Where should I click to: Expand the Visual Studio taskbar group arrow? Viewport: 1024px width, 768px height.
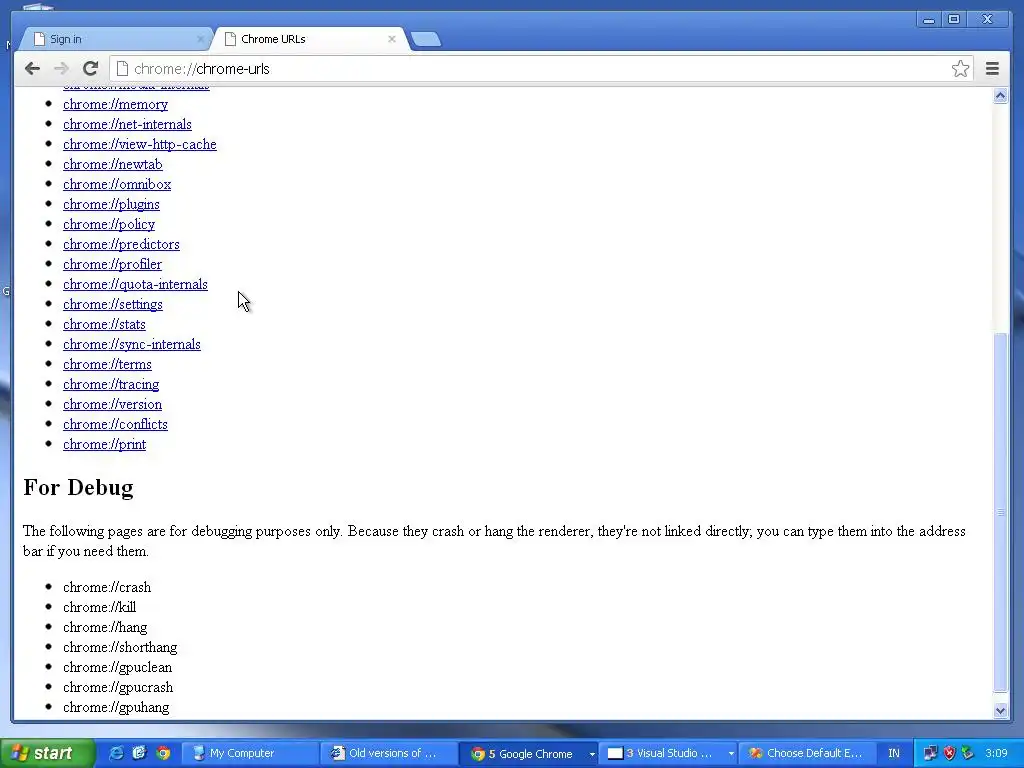click(x=731, y=754)
